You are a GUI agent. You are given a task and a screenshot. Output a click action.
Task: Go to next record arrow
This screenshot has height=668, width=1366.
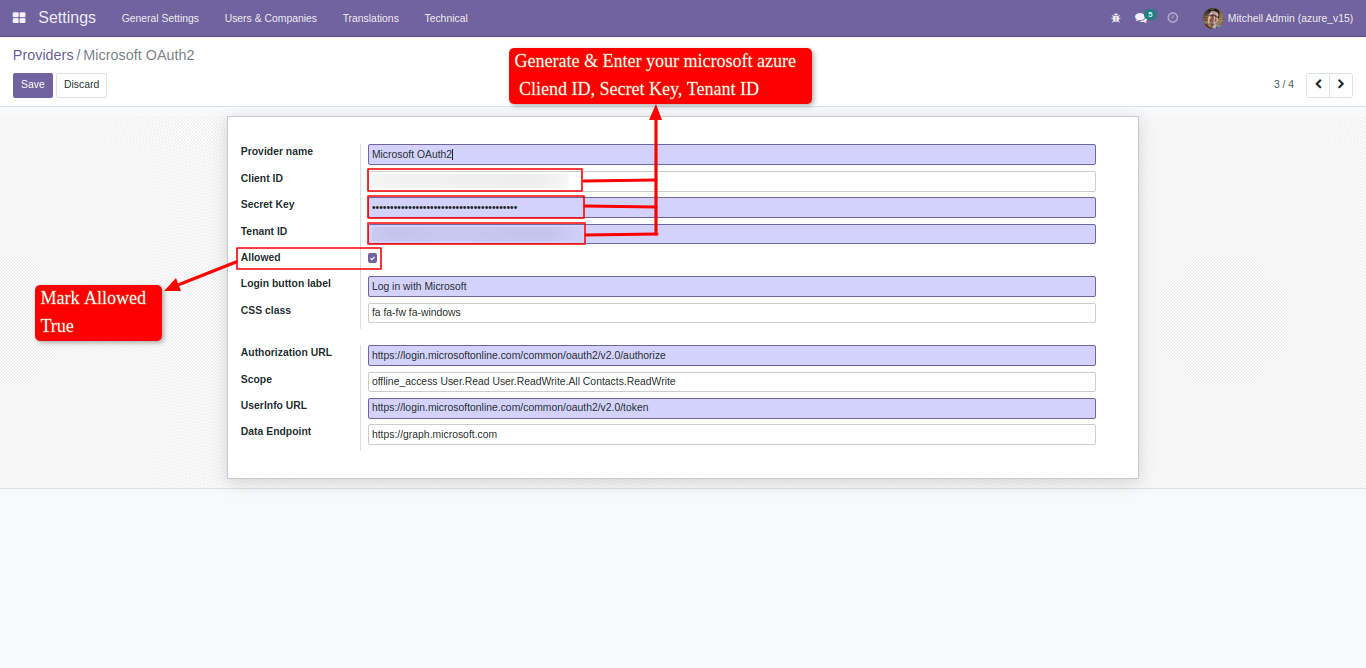1341,85
